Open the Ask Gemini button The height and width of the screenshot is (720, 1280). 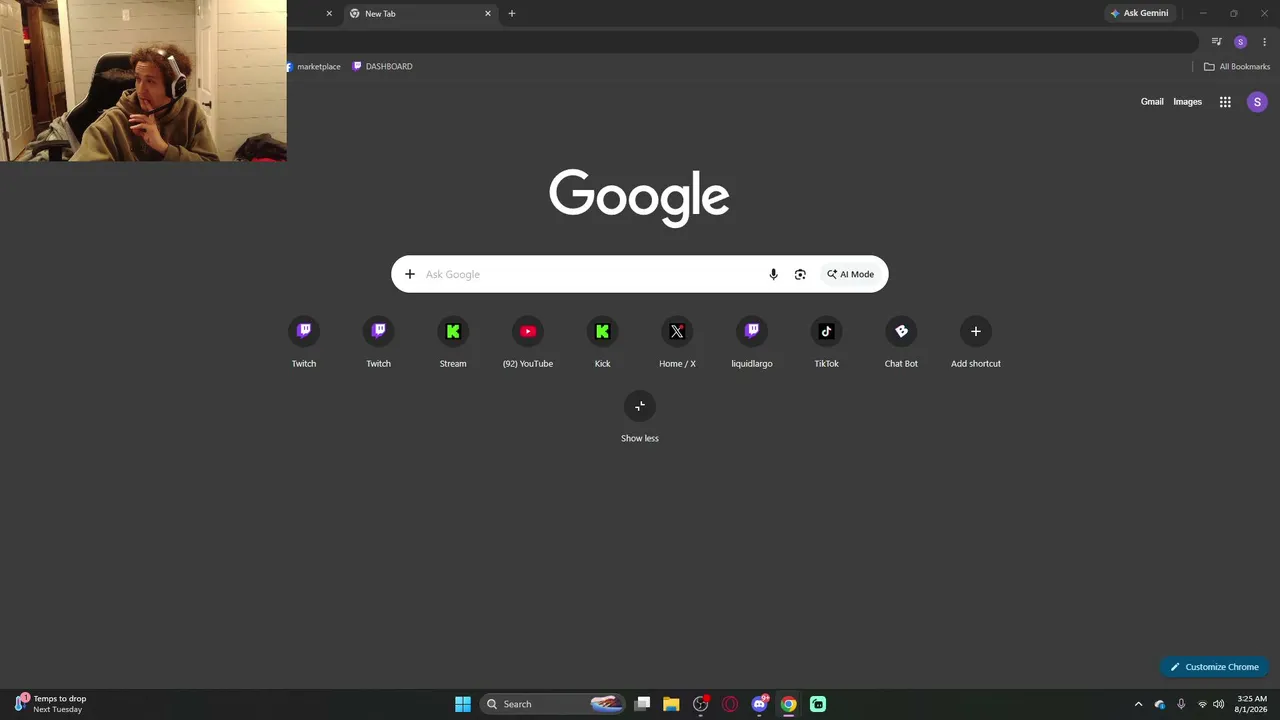click(1139, 13)
